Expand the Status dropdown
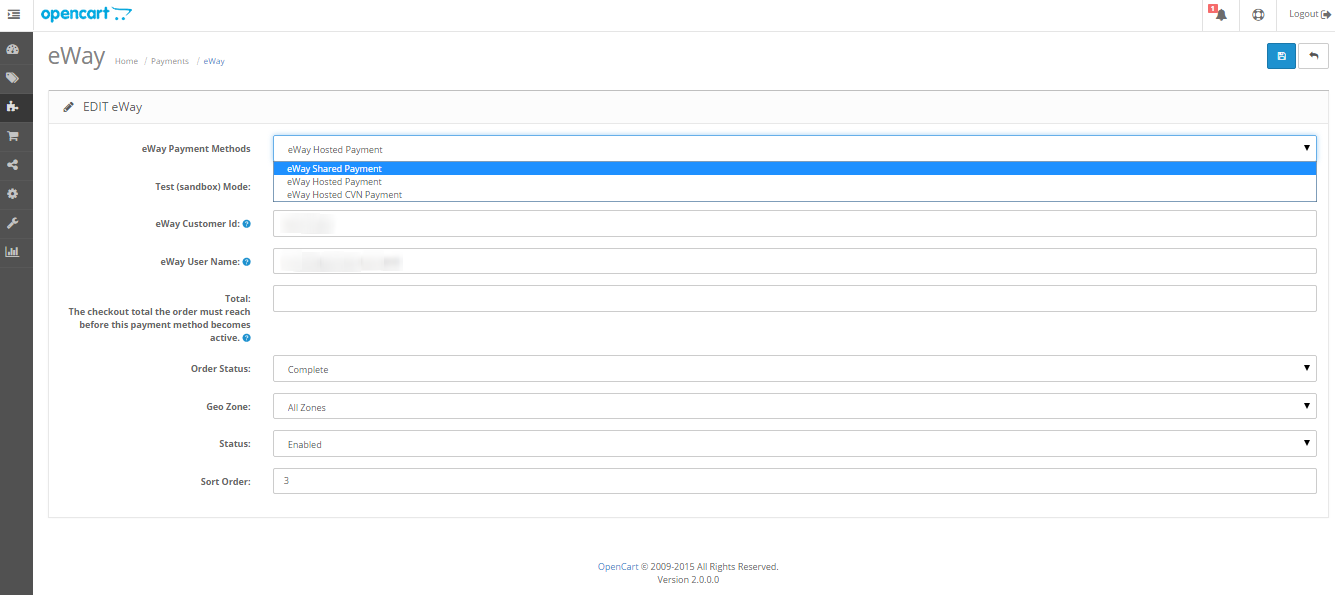The height and width of the screenshot is (595, 1335). click(794, 444)
